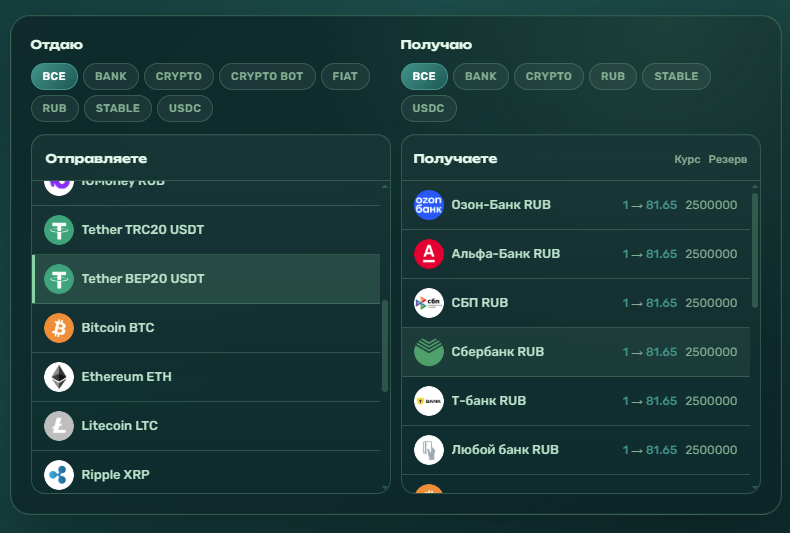This screenshot has width=790, height=533.
Task: Click the Ozon bank logo icon
Action: click(x=429, y=205)
